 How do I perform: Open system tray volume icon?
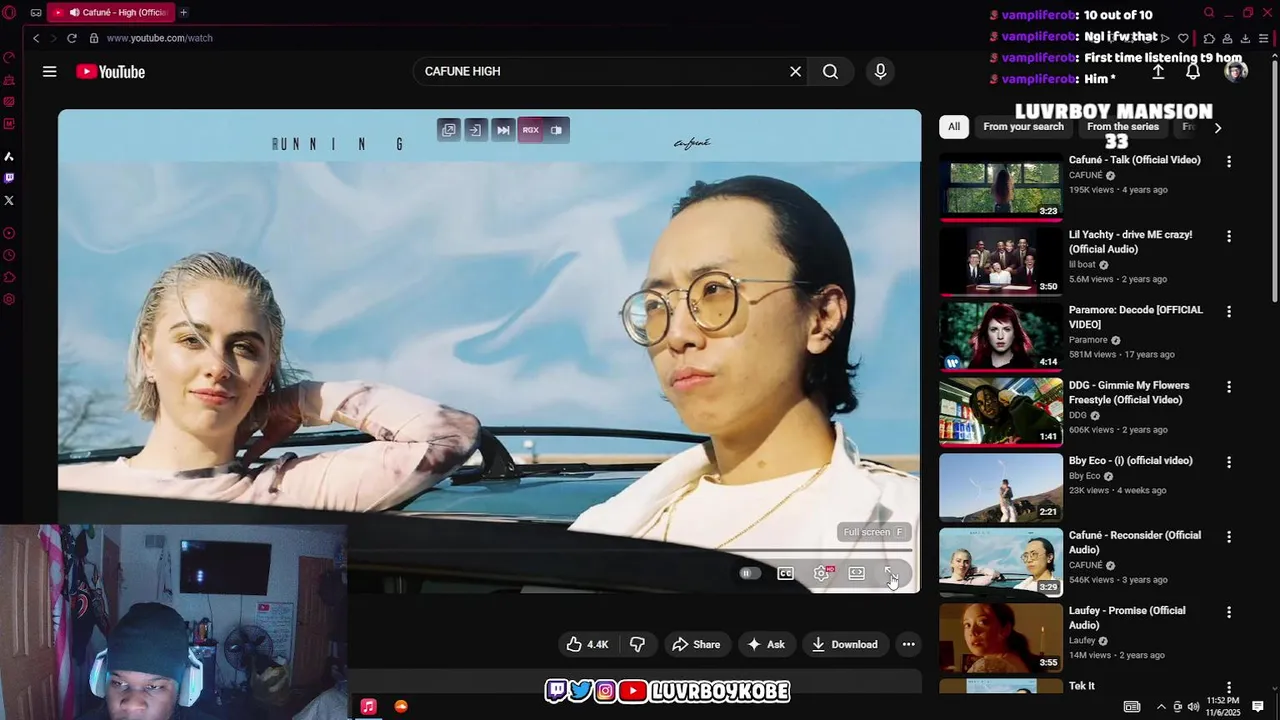tap(1194, 707)
